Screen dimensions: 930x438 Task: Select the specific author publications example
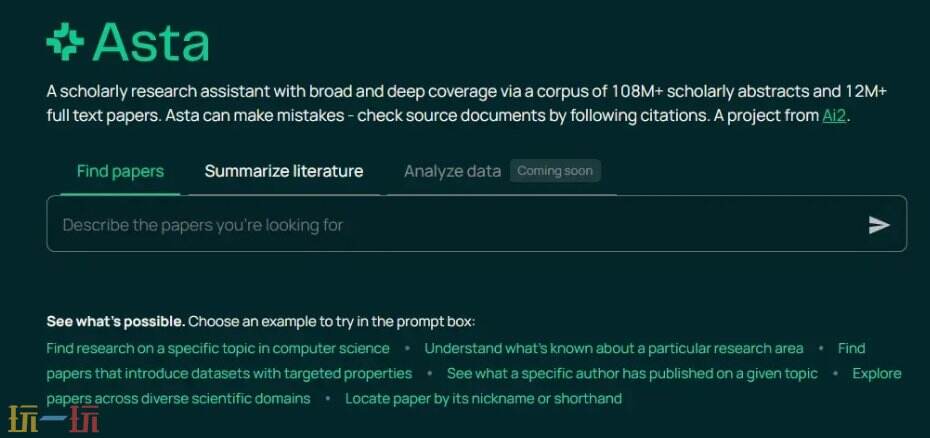coord(632,373)
